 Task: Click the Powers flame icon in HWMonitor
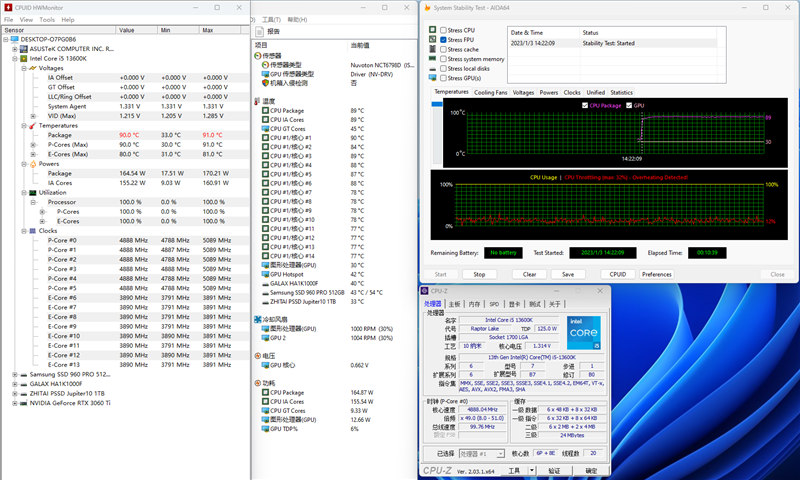[33, 163]
